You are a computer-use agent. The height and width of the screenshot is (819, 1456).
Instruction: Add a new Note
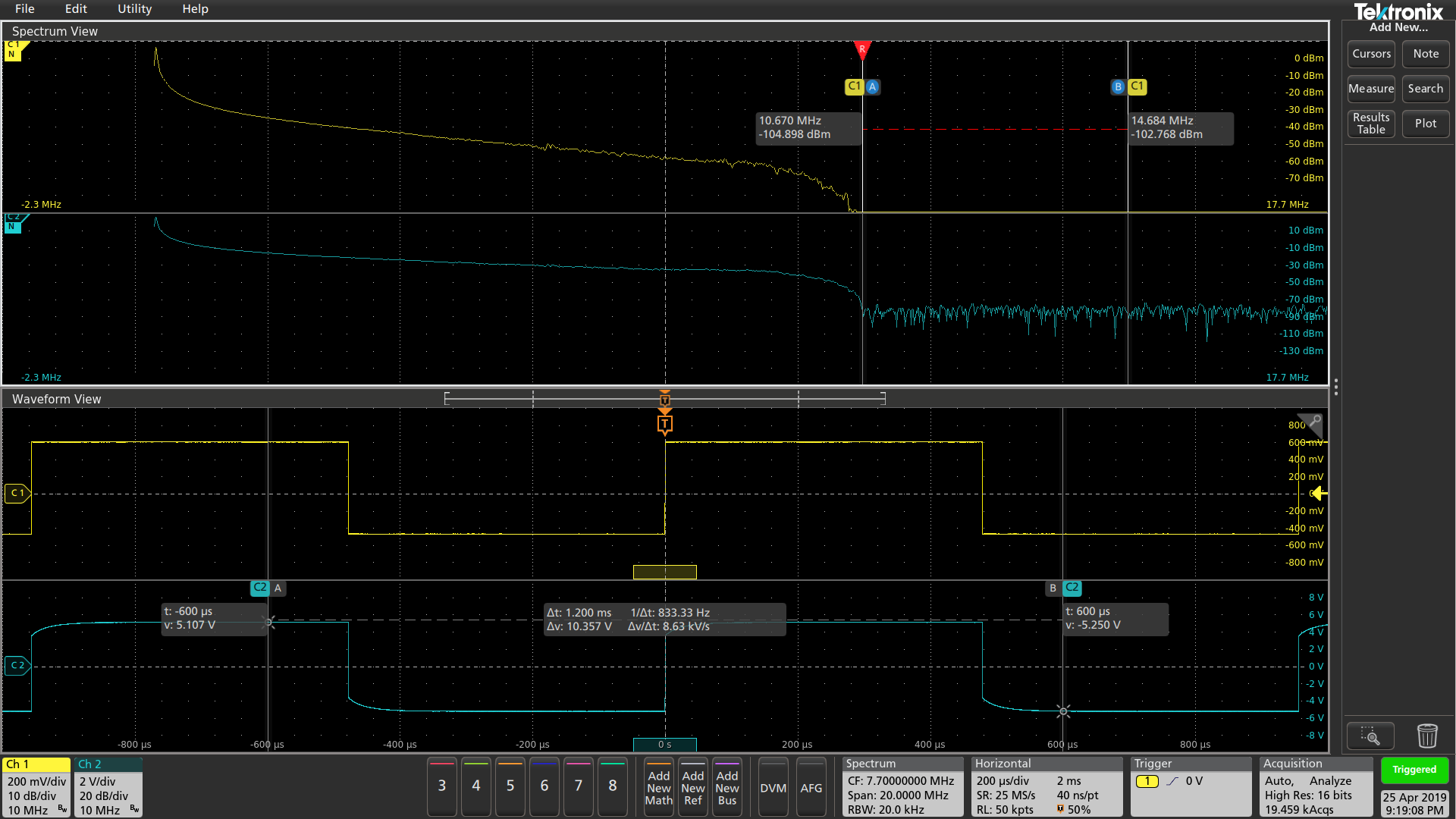[x=1426, y=54]
